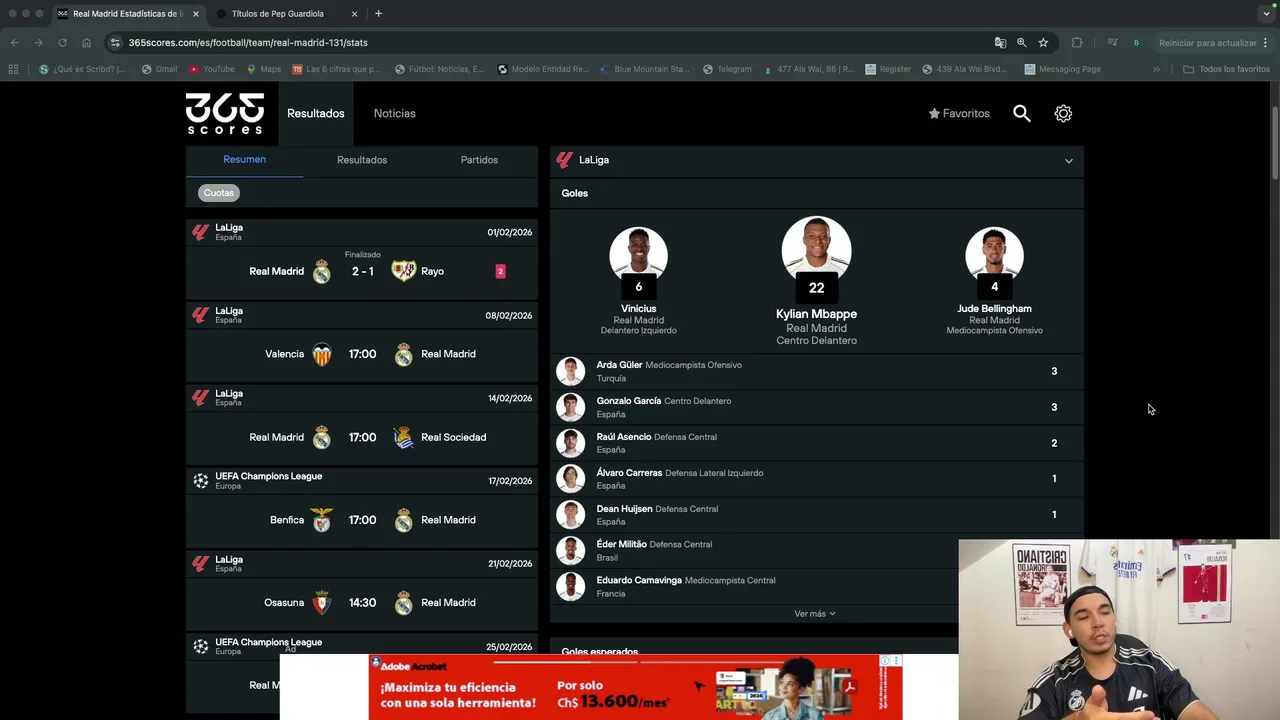1280x720 pixels.
Task: Open the Messaging Page bookmark
Action: [x=1062, y=69]
